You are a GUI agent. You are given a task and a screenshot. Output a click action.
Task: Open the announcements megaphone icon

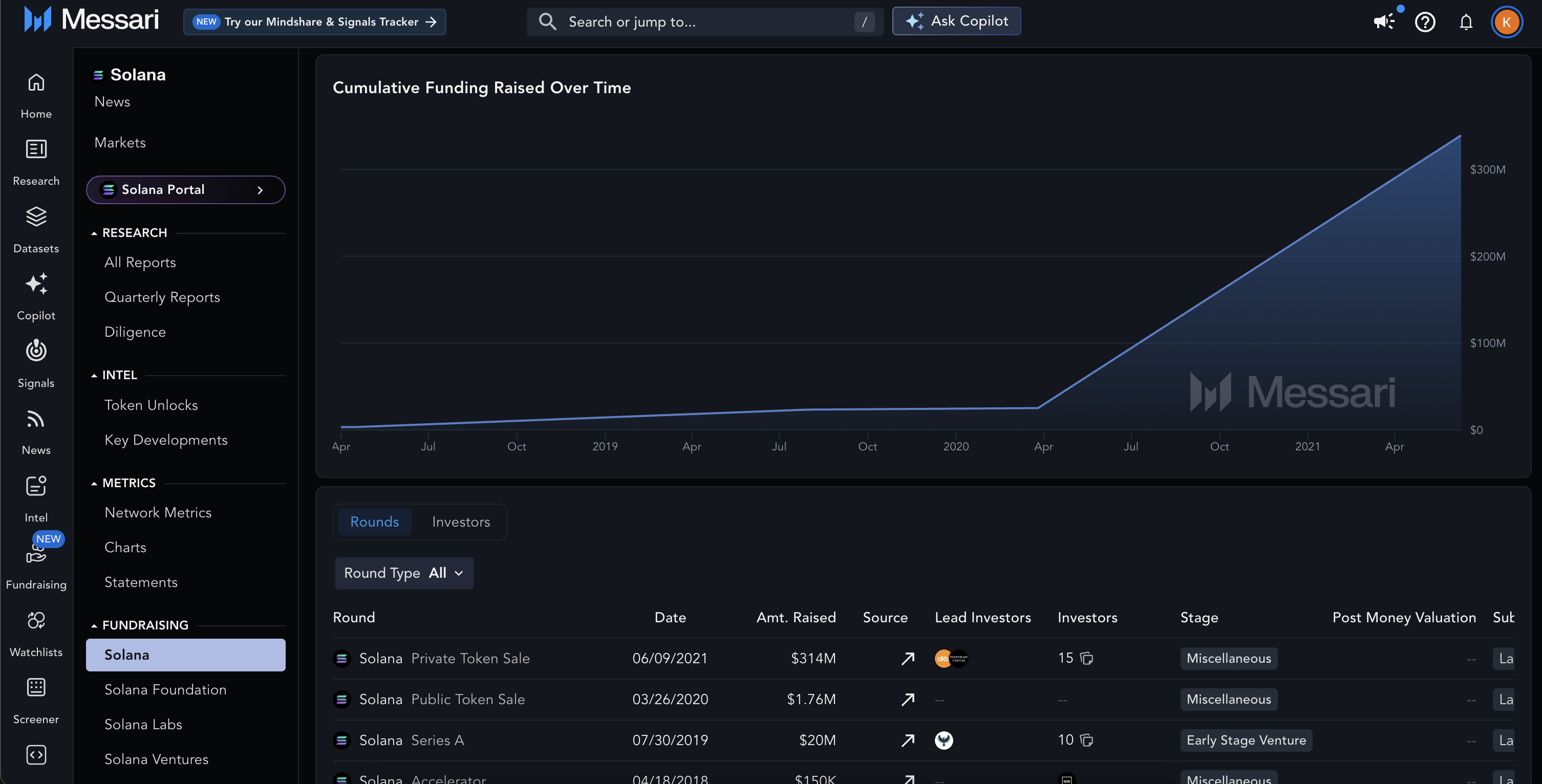[x=1384, y=22]
